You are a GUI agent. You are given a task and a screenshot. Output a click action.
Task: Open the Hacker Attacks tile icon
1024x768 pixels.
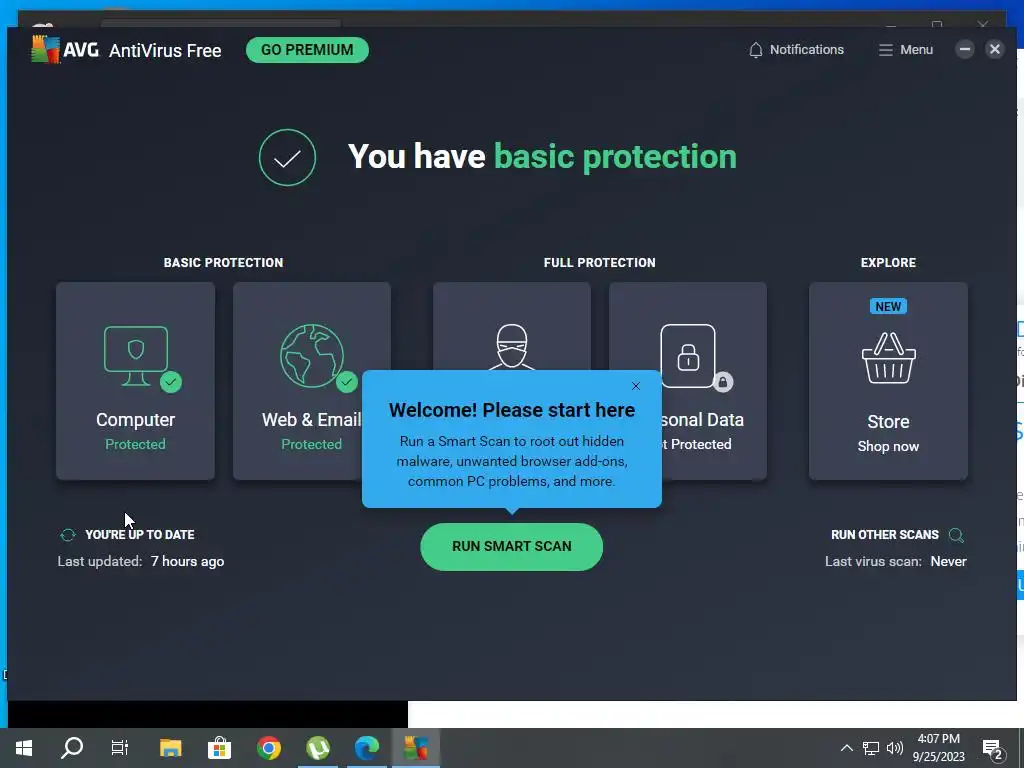pos(511,346)
